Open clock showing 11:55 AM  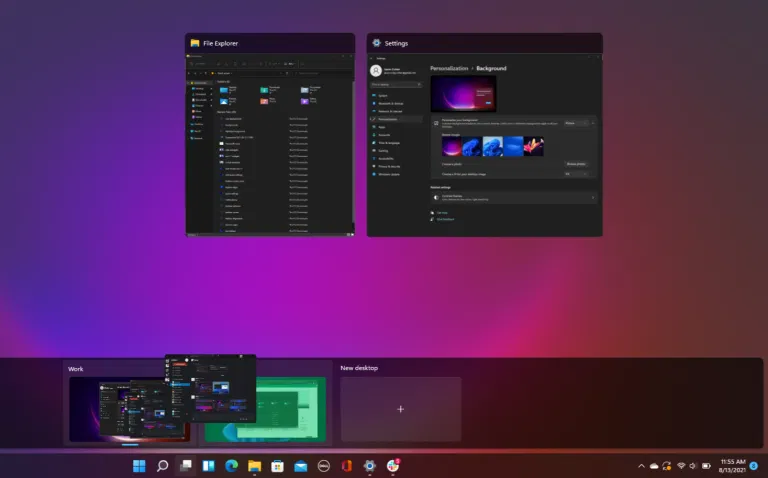pyautogui.click(x=733, y=466)
